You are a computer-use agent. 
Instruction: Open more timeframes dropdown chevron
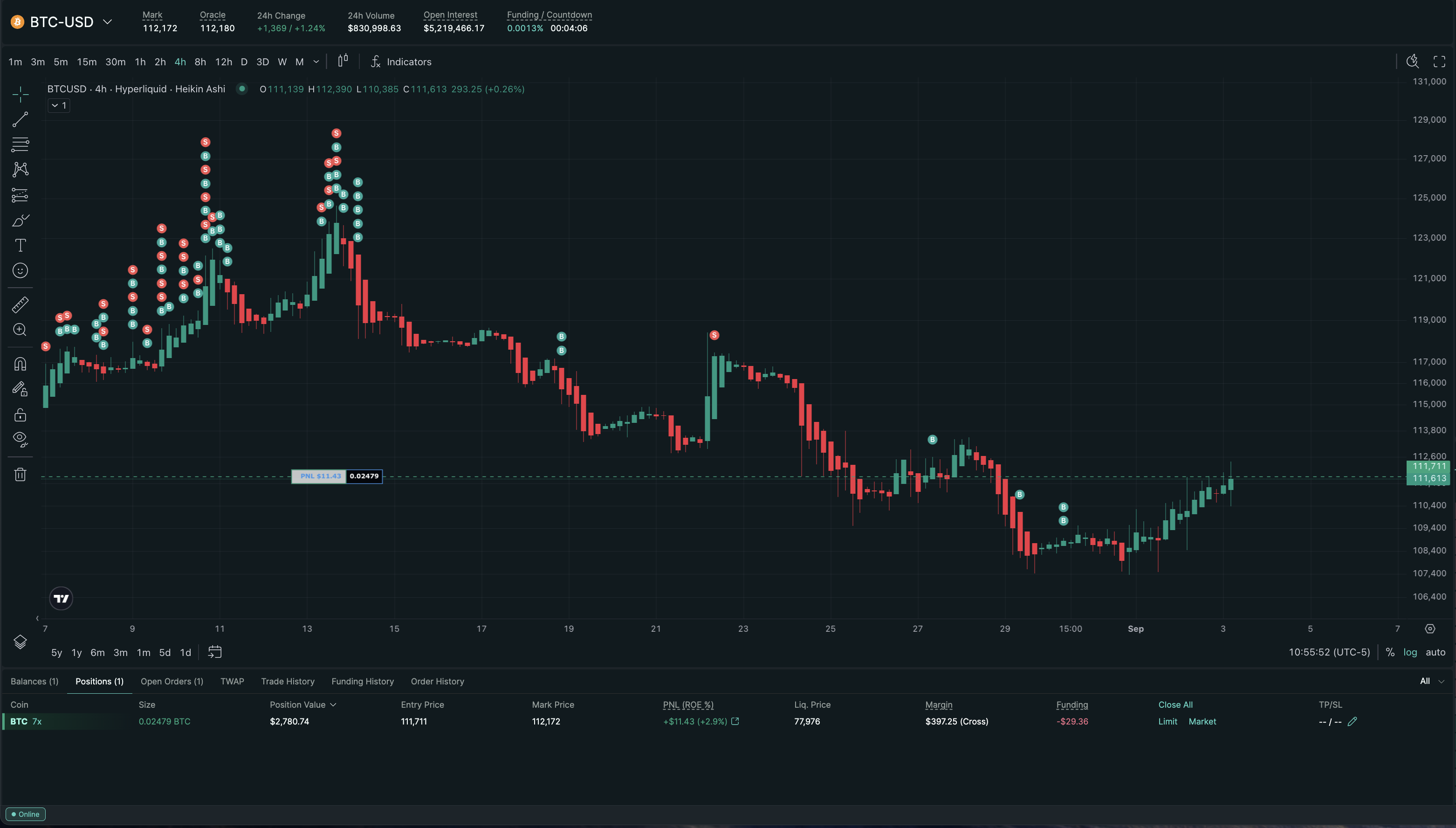[316, 62]
